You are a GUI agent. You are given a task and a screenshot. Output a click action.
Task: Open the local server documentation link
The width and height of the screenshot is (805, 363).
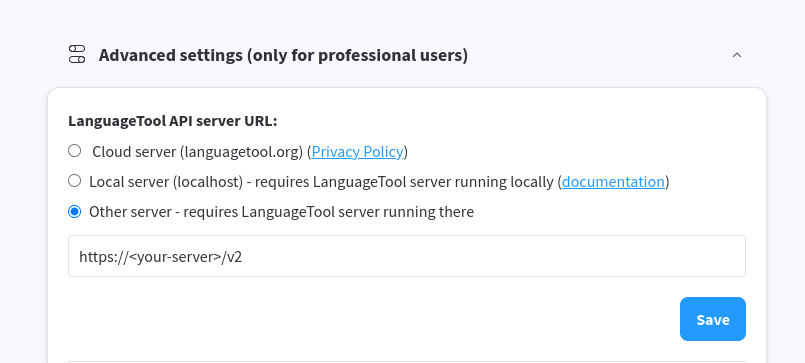pos(613,182)
